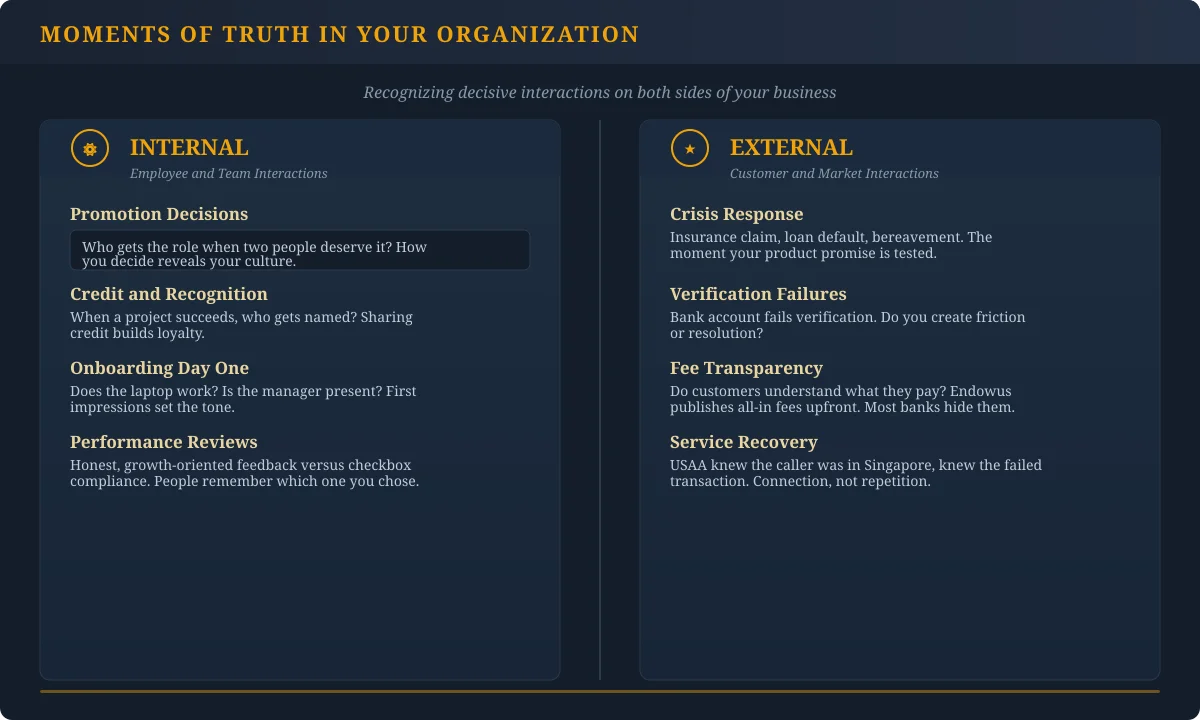The image size is (1200, 720).
Task: Click the star icon beside EXTERNAL
Action: tap(689, 148)
